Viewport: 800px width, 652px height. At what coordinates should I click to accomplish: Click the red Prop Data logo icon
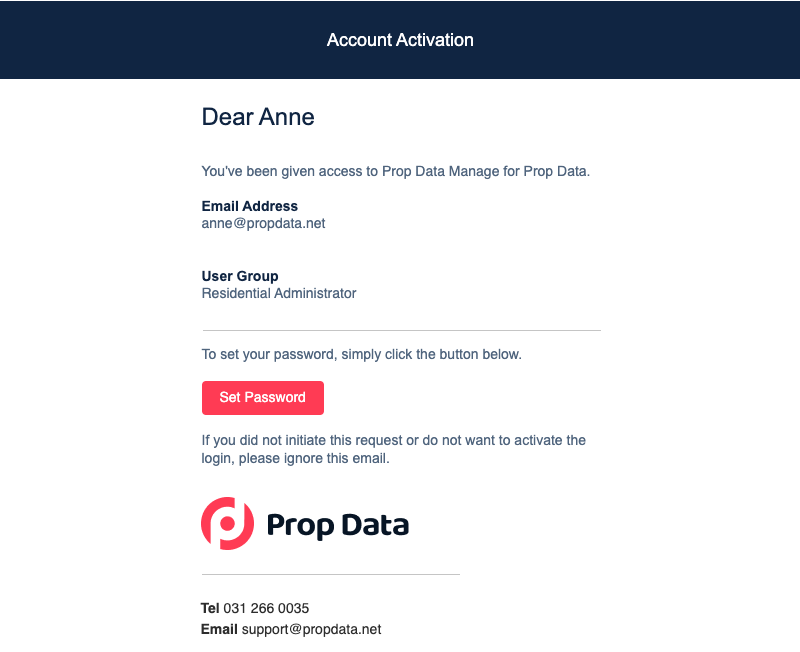pos(227,523)
